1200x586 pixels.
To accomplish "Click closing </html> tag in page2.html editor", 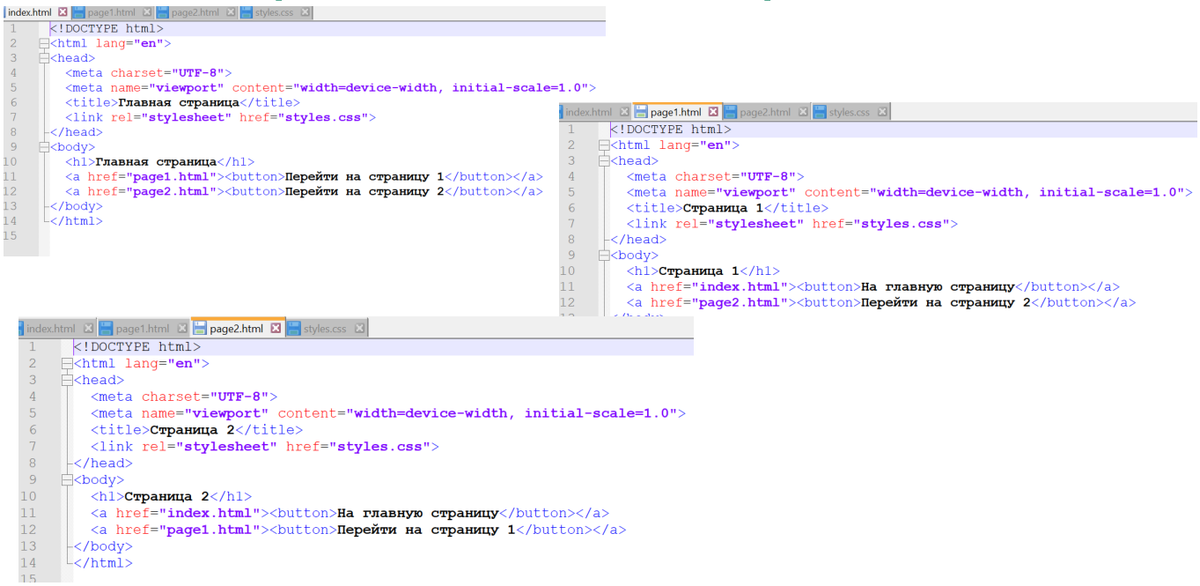I will click(103, 562).
